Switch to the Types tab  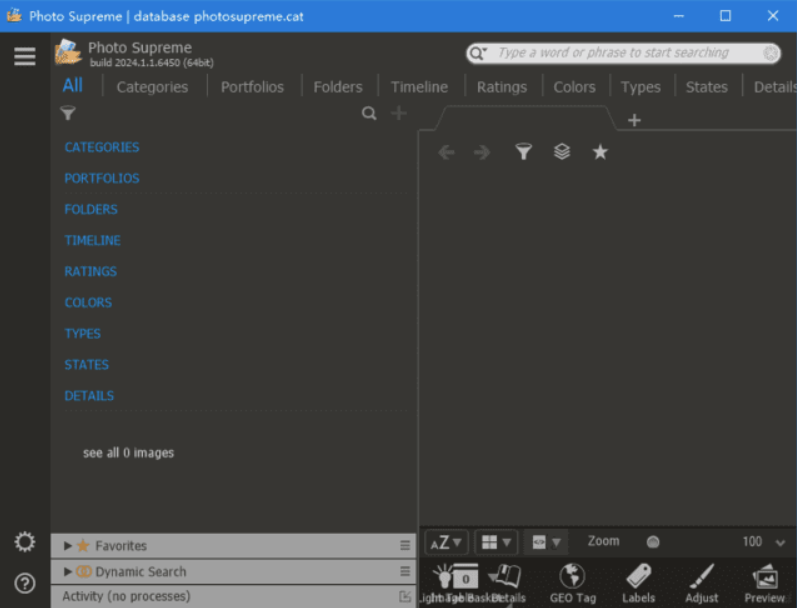point(640,87)
